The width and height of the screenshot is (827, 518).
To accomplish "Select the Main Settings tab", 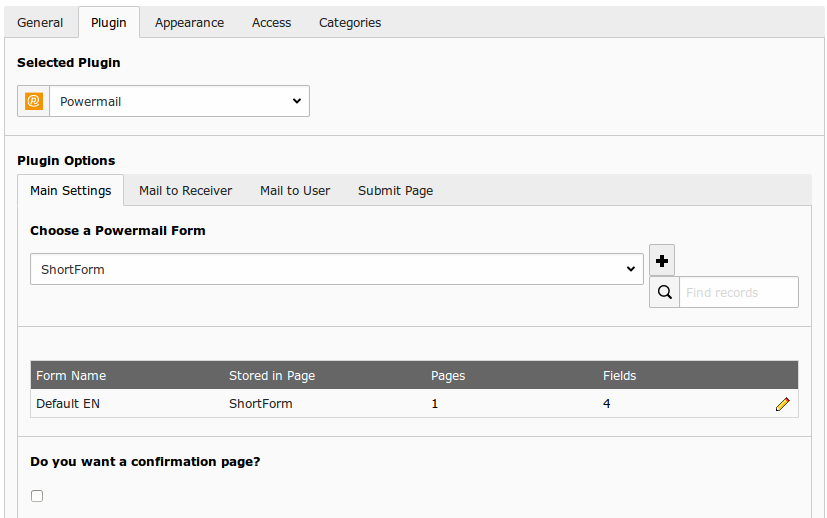I will click(71, 190).
